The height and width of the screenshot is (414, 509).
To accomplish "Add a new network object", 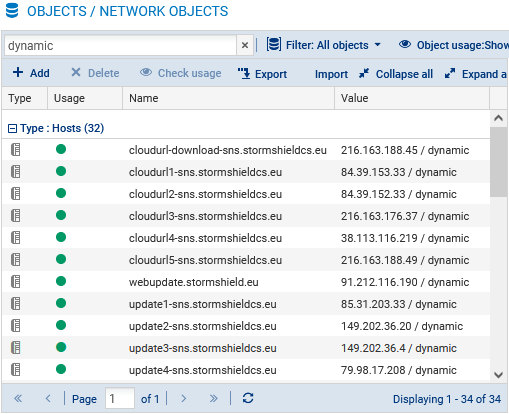I will pyautogui.click(x=31, y=73).
